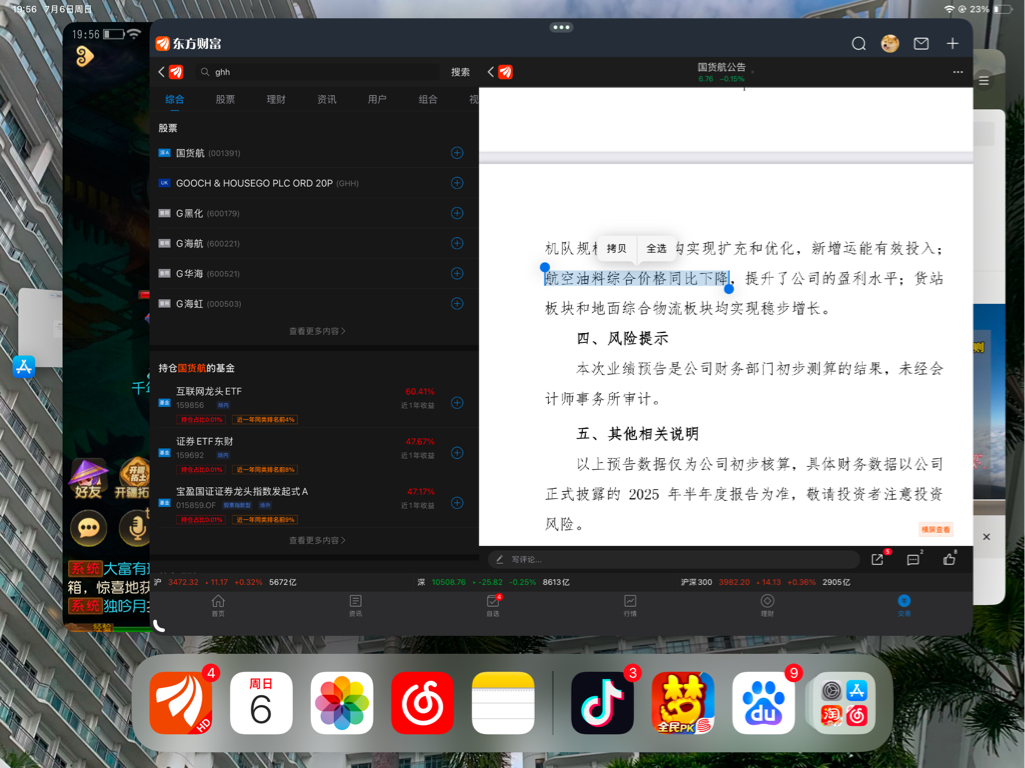Image resolution: width=1025 pixels, height=768 pixels.
Task: Add 国货航 (001391) to watchlist
Action: coord(457,153)
